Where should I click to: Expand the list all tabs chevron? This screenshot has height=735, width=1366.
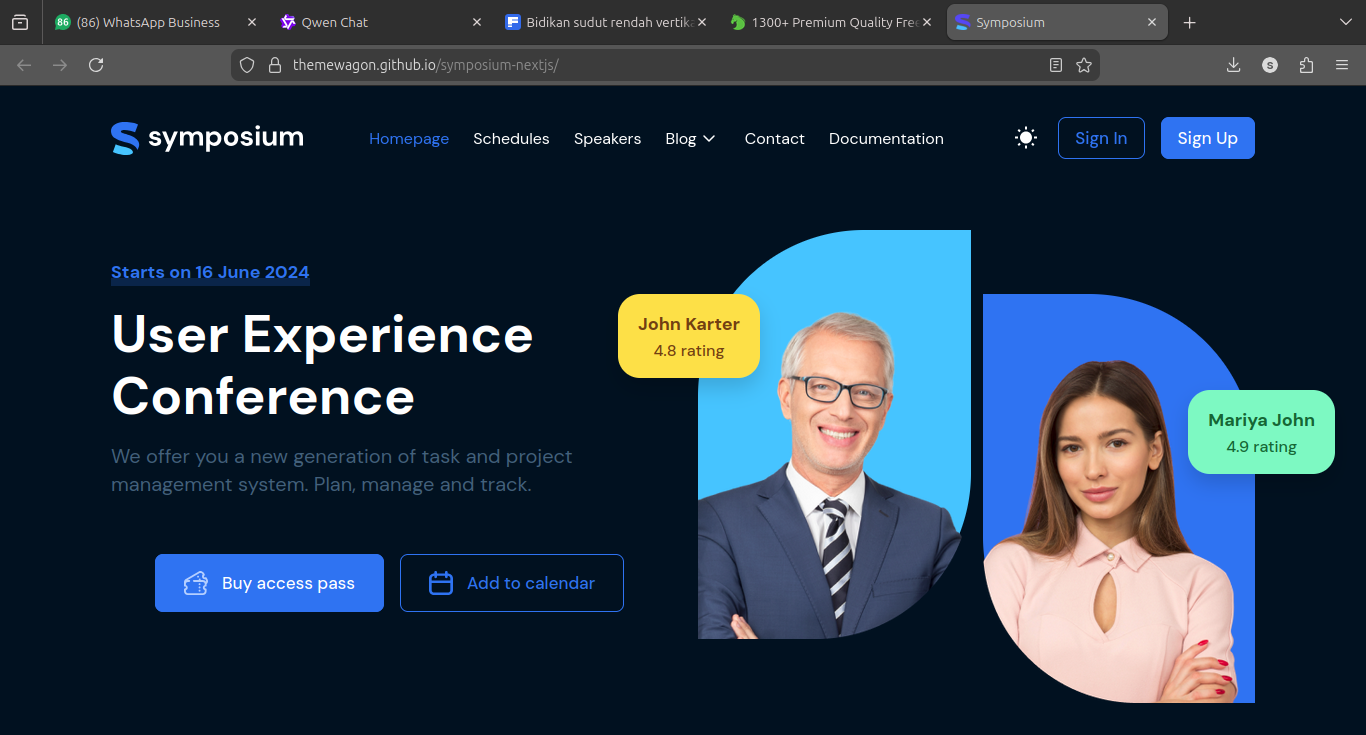(x=1344, y=22)
